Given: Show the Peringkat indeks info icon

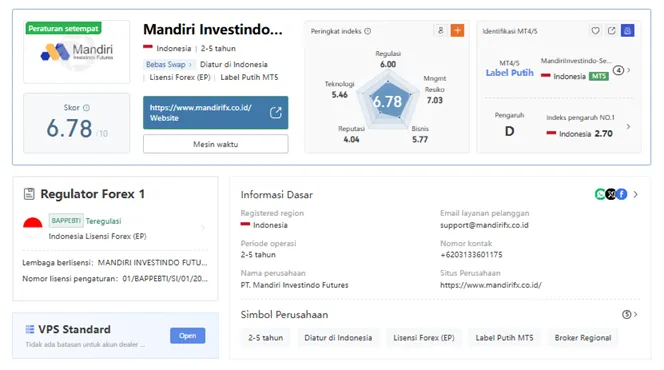Looking at the screenshot, I should 368,31.
